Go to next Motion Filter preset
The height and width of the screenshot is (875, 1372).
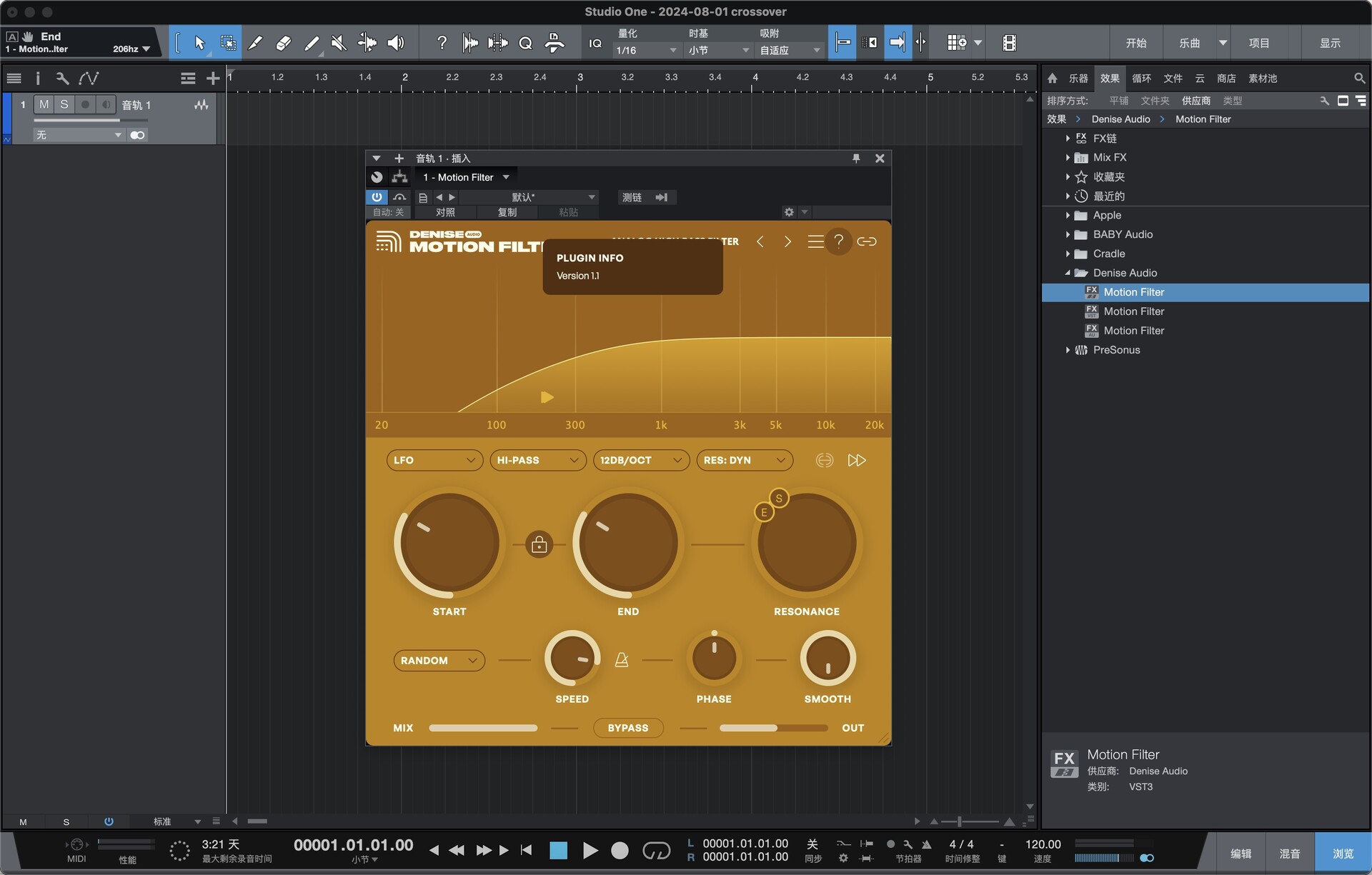coord(787,241)
